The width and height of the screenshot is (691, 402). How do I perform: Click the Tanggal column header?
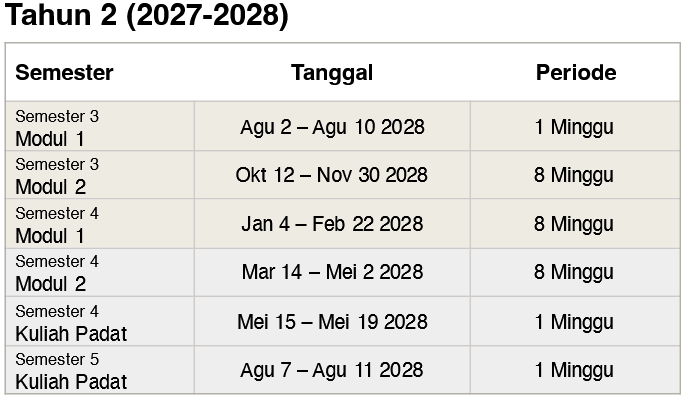[332, 72]
